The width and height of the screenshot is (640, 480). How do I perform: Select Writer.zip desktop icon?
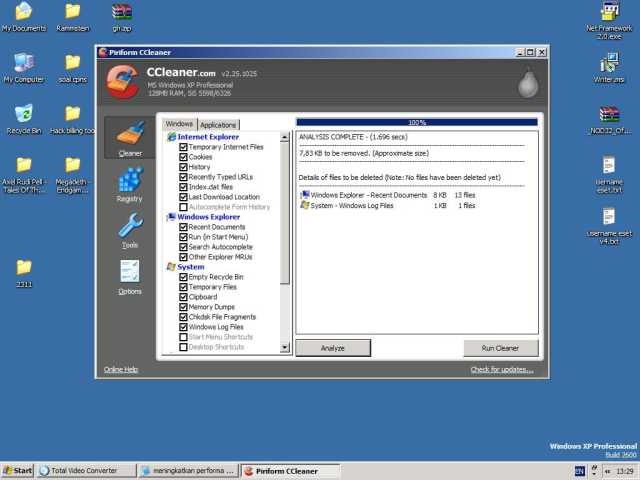(609, 68)
